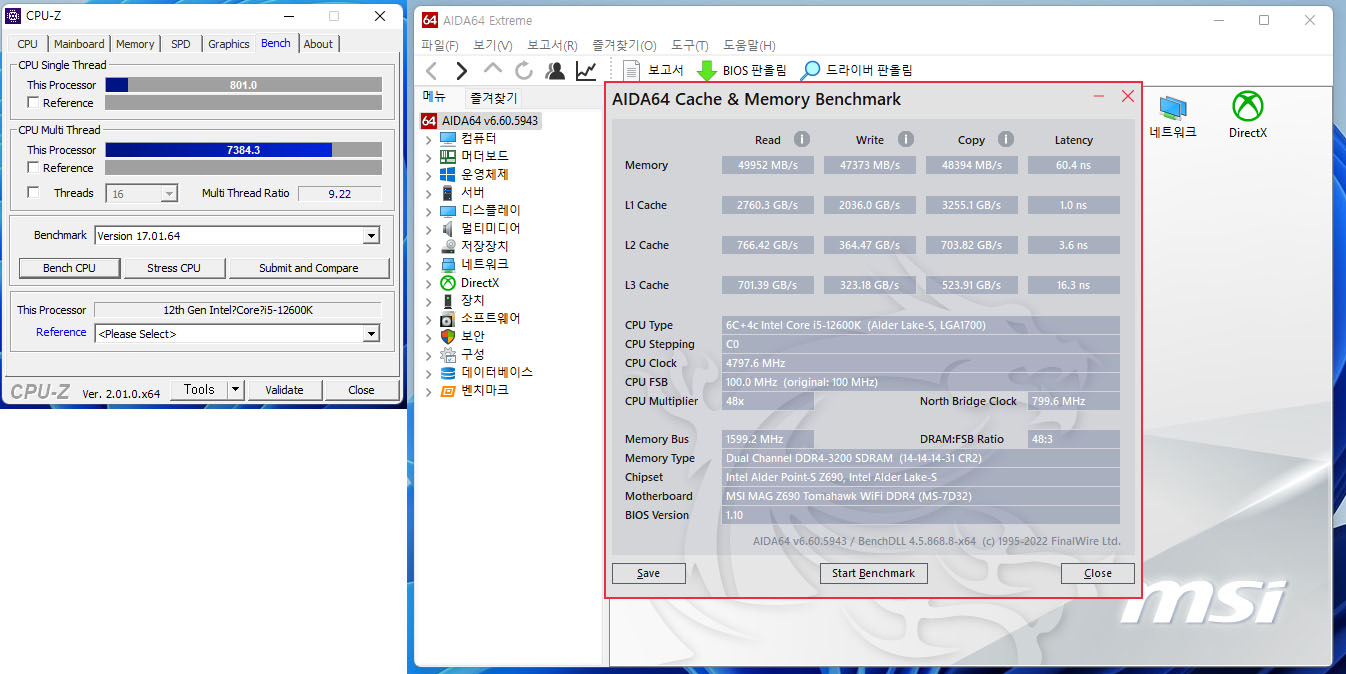Open the Tools dropdown arrow in CPU-Z

click(x=235, y=390)
